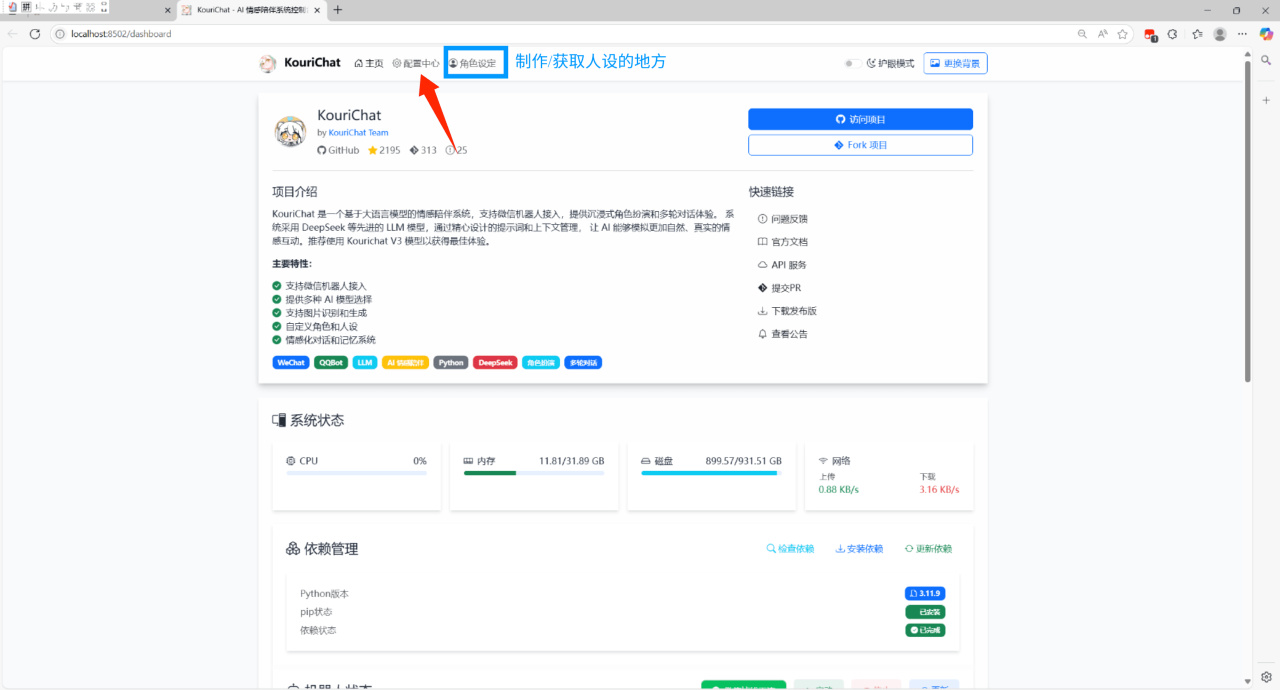
Task: Click the GitHub icon under project title
Action: click(x=322, y=150)
